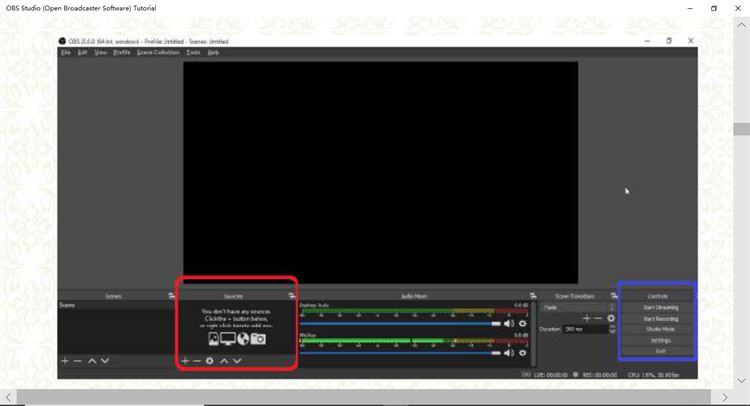Remove transition with the minus icon

598,318
